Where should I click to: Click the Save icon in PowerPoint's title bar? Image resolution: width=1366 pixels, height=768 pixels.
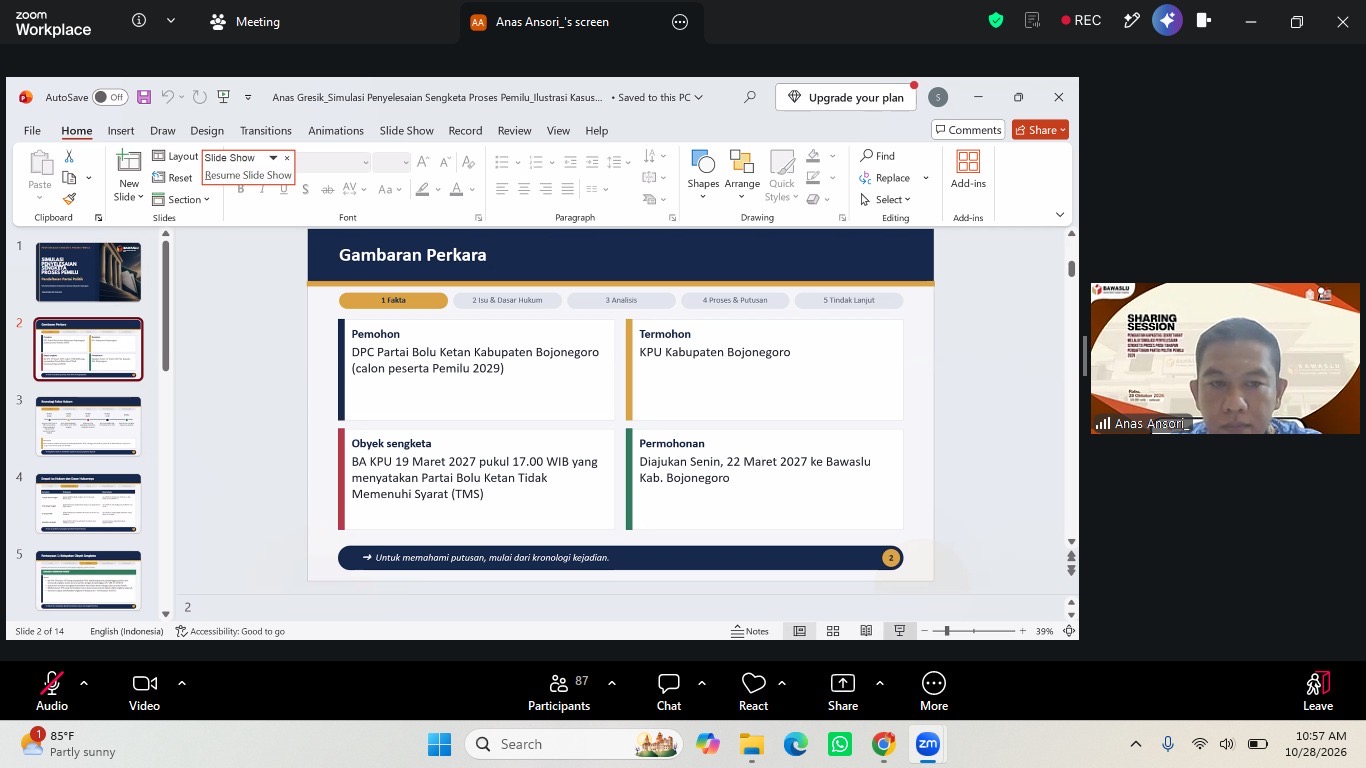(x=144, y=97)
